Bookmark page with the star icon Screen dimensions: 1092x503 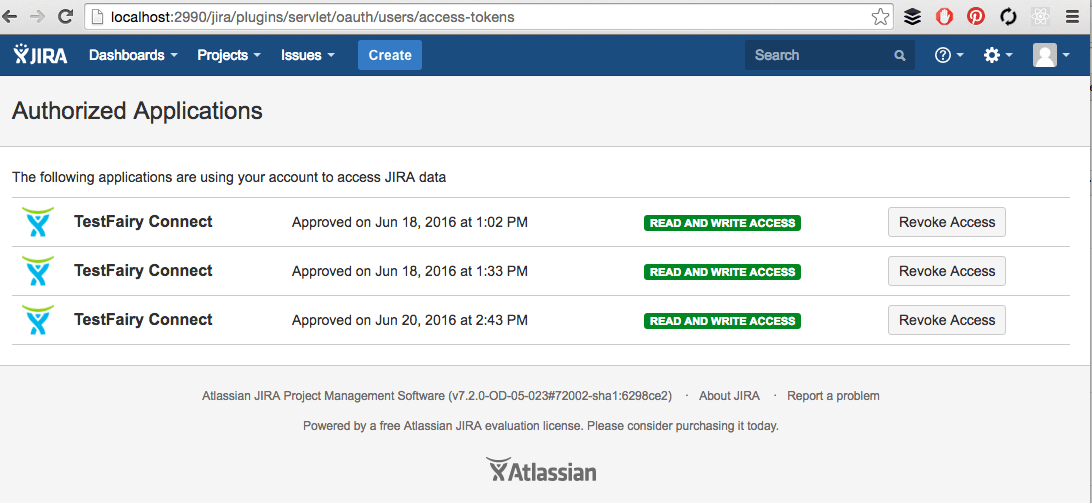click(x=880, y=17)
